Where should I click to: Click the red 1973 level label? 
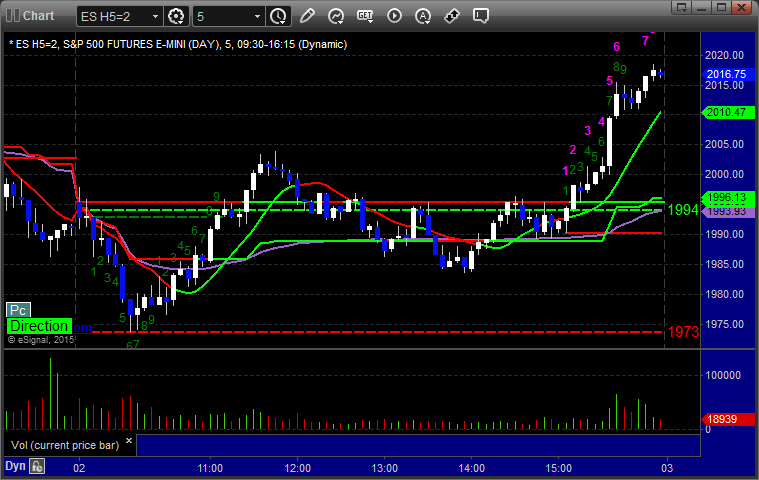point(683,332)
